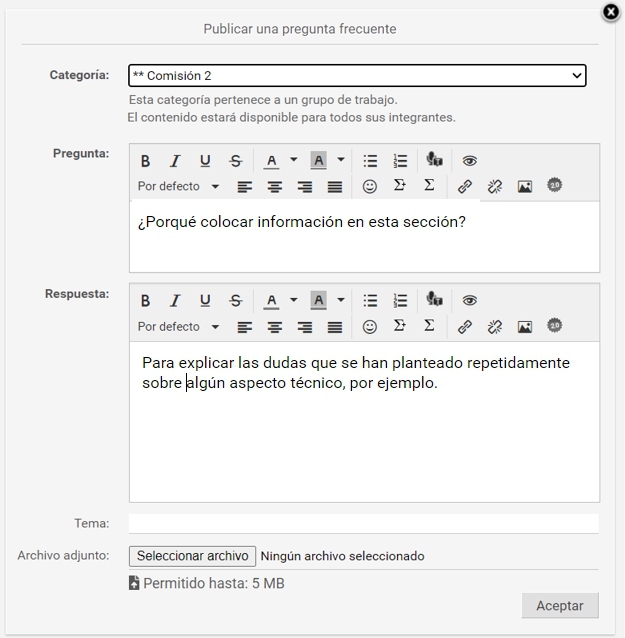Open the Categoría dropdown showing Comisión 2

click(357, 76)
